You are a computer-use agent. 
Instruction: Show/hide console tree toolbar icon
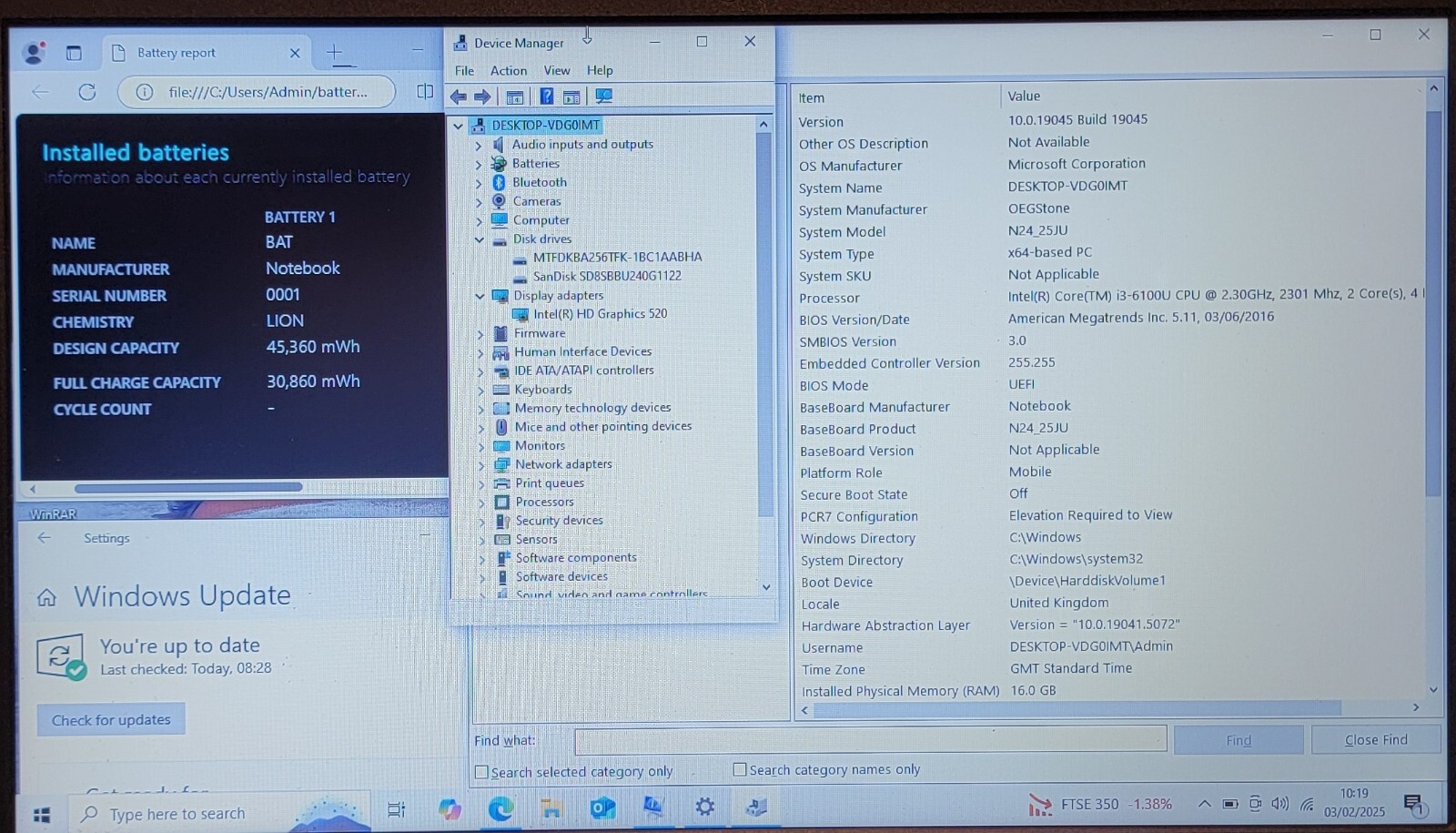[515, 97]
